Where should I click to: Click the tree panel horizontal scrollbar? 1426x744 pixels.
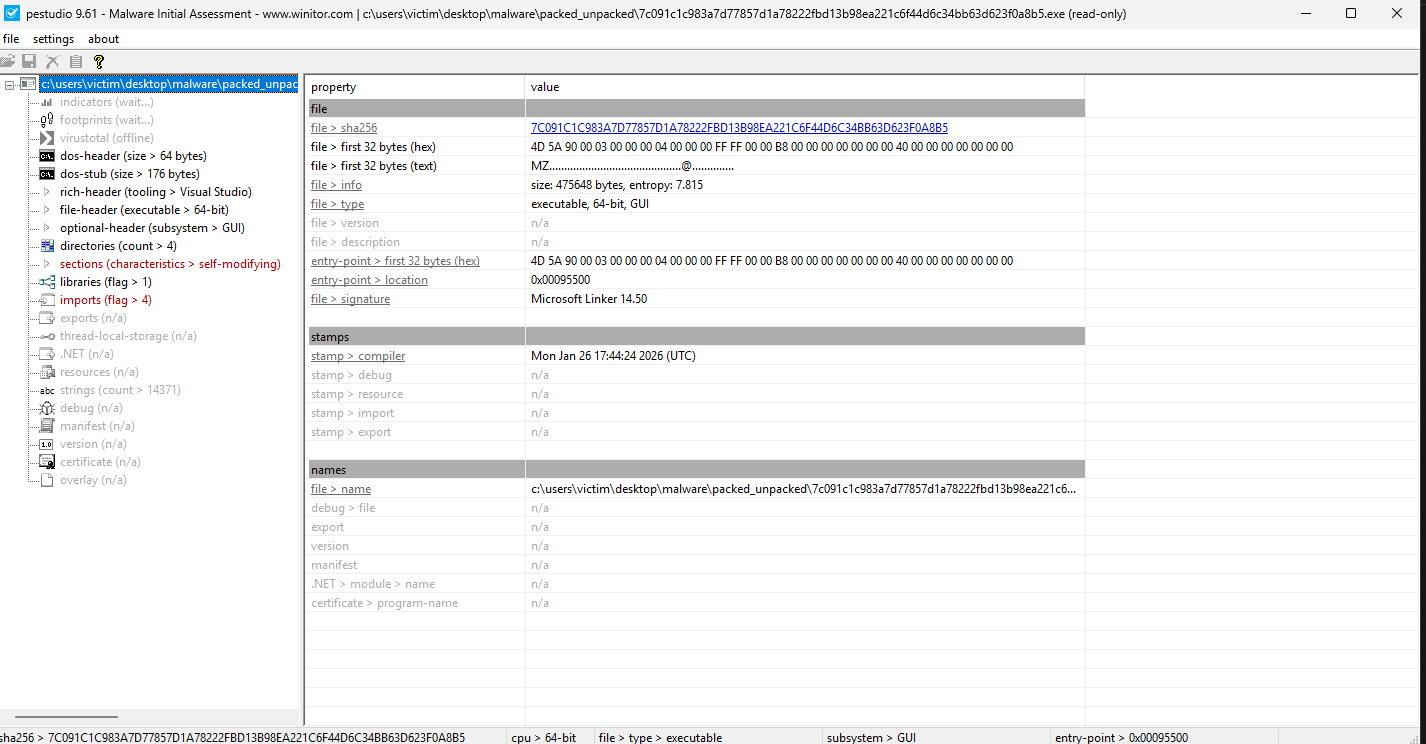(66, 716)
